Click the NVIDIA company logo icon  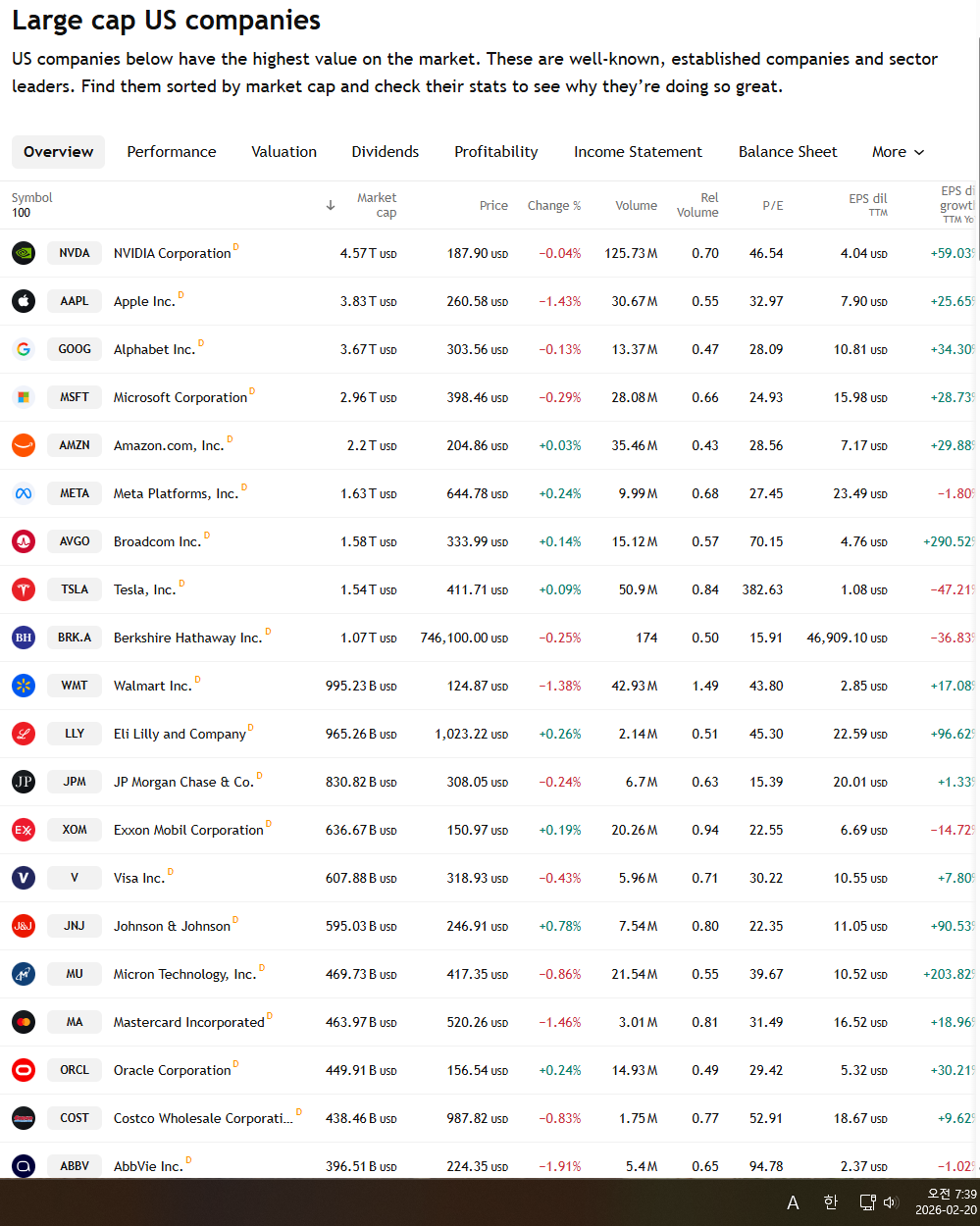tap(24, 253)
